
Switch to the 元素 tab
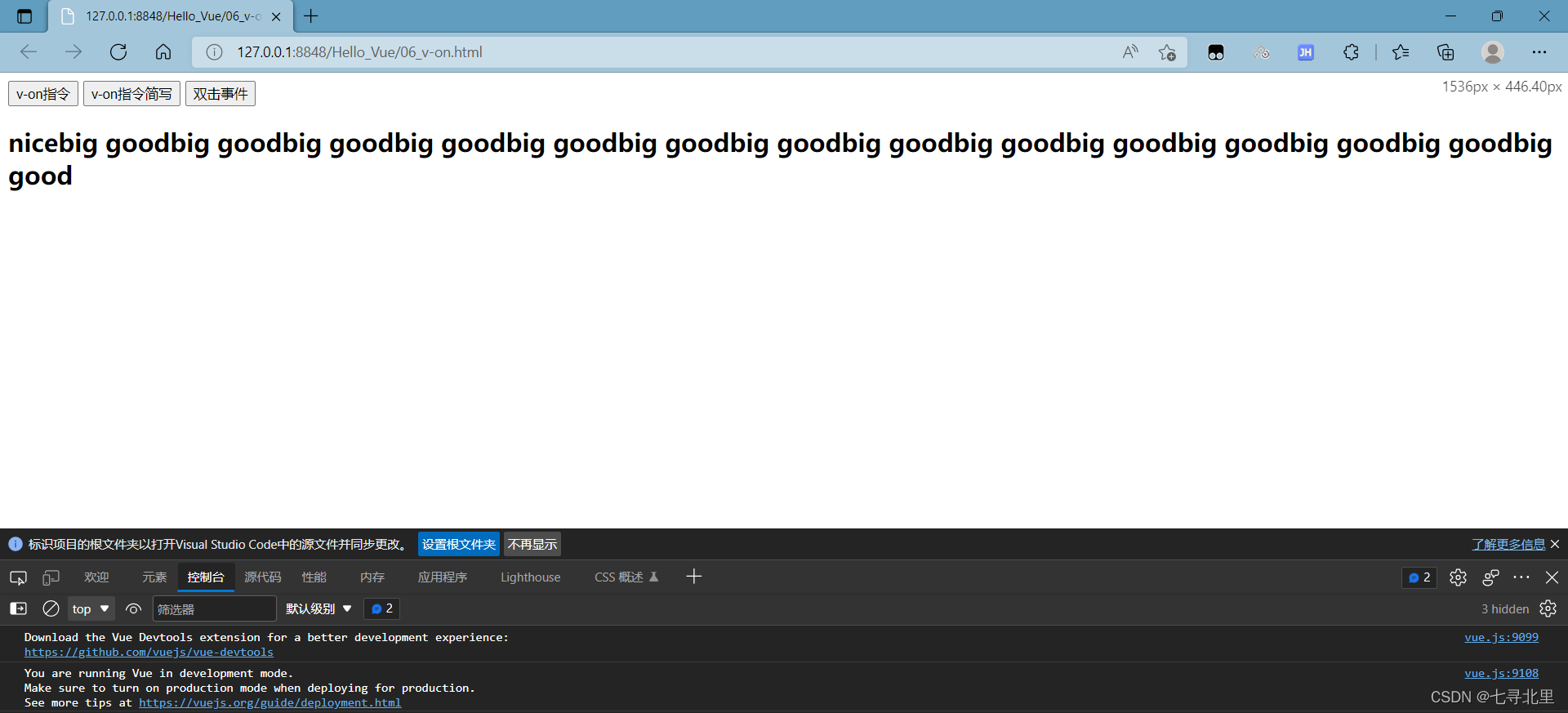pyautogui.click(x=154, y=577)
